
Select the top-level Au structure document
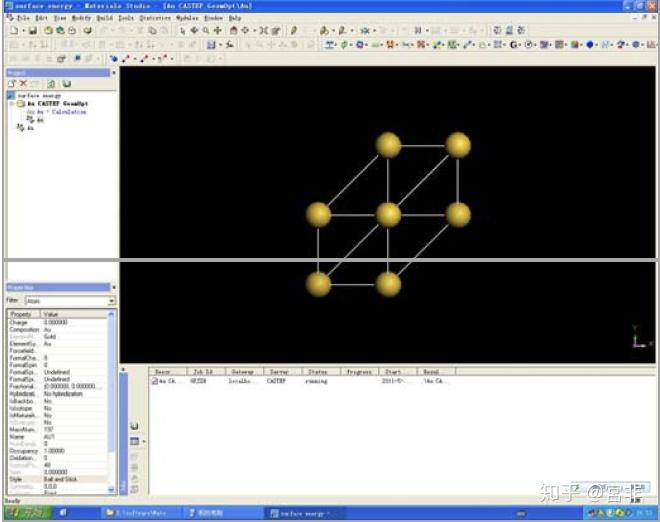(26, 128)
